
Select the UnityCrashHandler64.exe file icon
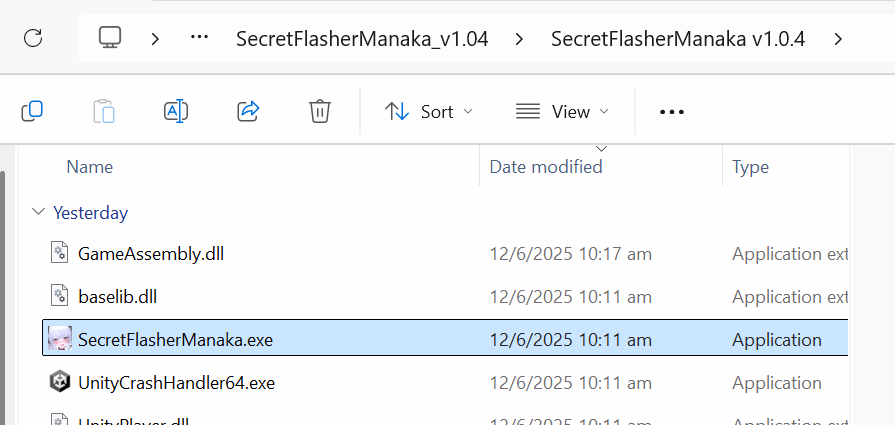[x=60, y=382]
